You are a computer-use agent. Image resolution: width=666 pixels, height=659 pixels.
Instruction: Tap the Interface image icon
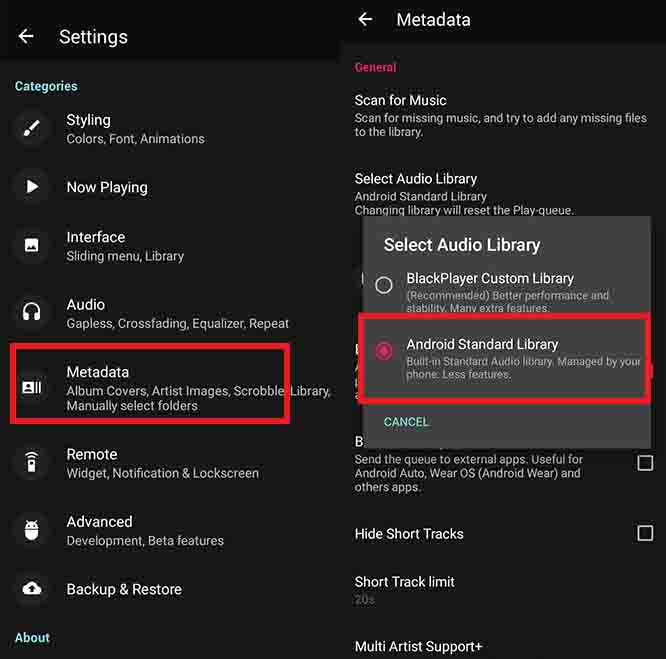32,245
